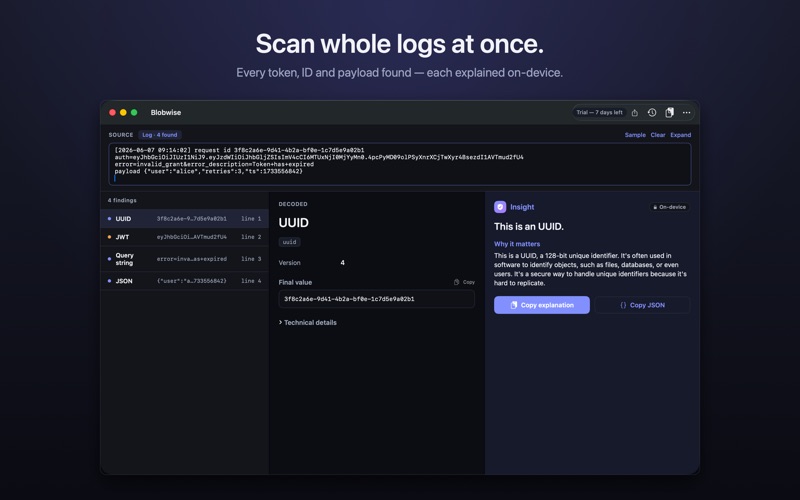Screen dimensions: 800x500
Task: Click the uuid tag chip
Action: pyautogui.click(x=289, y=242)
